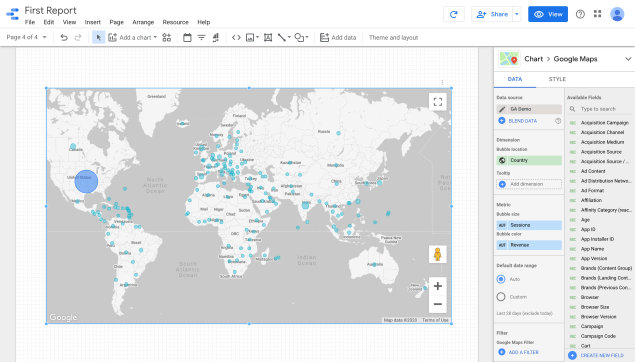Viewport: 635px width, 362px height.
Task: Pick up the Street View pegman
Action: pos(438,254)
